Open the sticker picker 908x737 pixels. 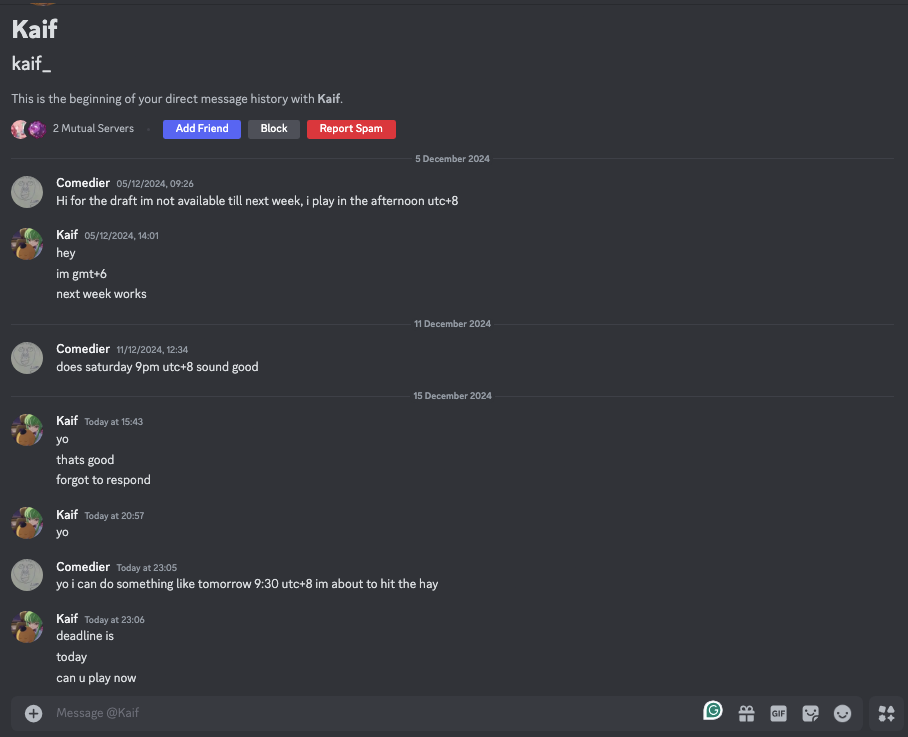810,714
